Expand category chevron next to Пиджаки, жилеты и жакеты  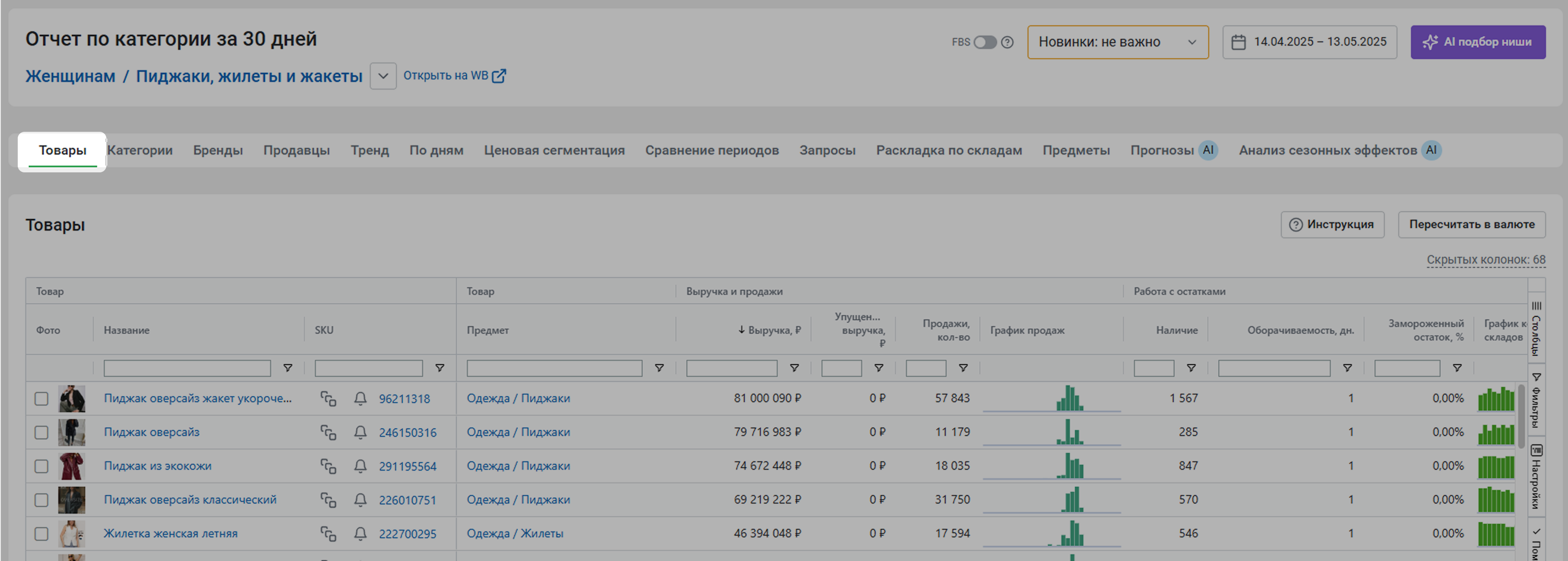pos(383,76)
